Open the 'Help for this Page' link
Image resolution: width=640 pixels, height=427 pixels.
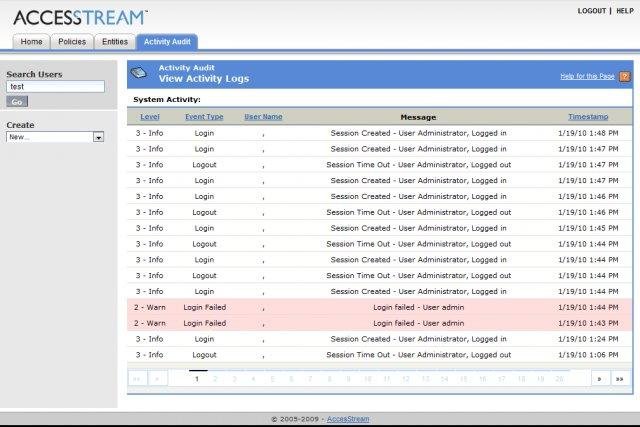click(x=587, y=76)
